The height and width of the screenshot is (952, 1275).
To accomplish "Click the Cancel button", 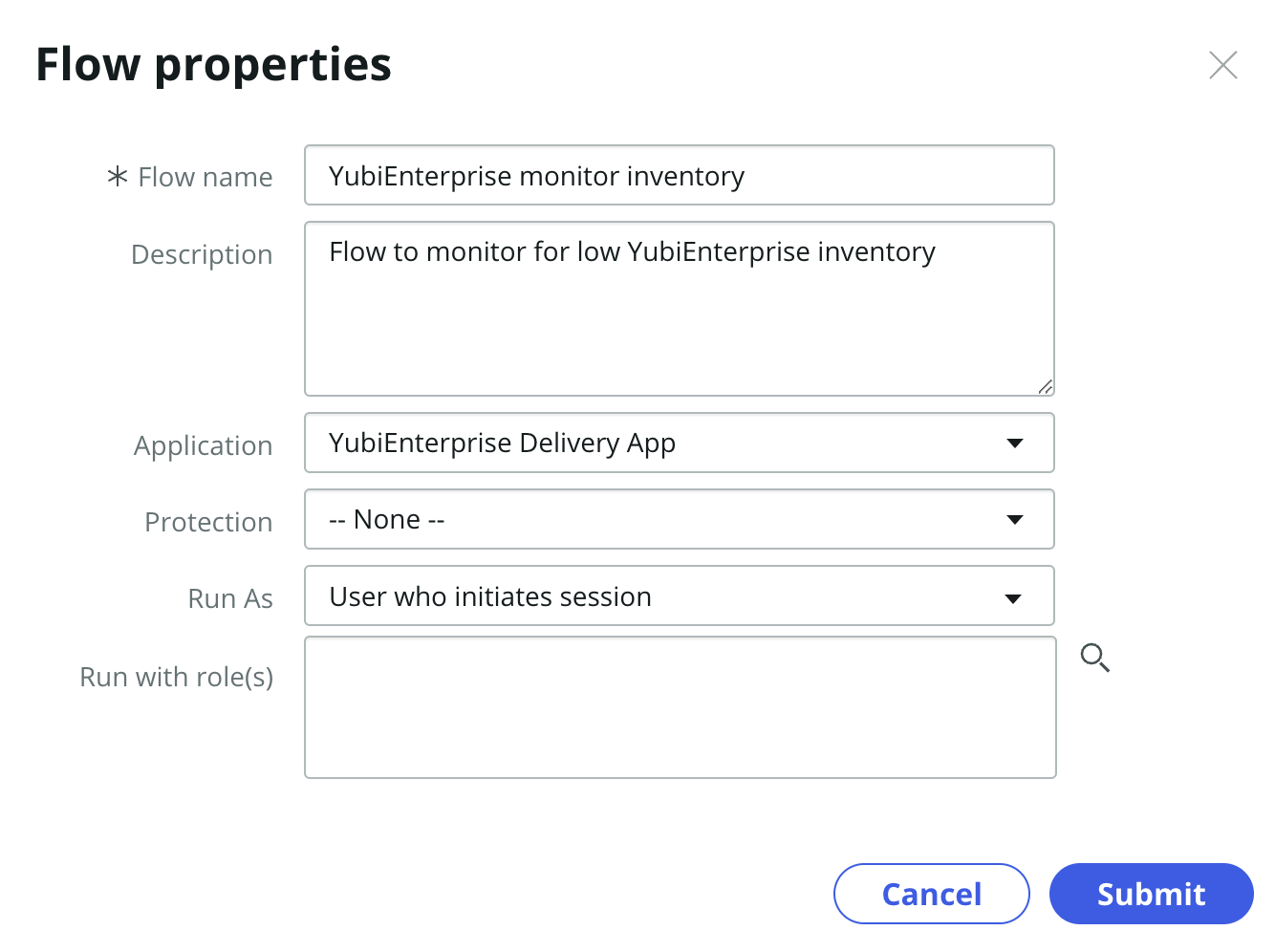I will coord(932,894).
